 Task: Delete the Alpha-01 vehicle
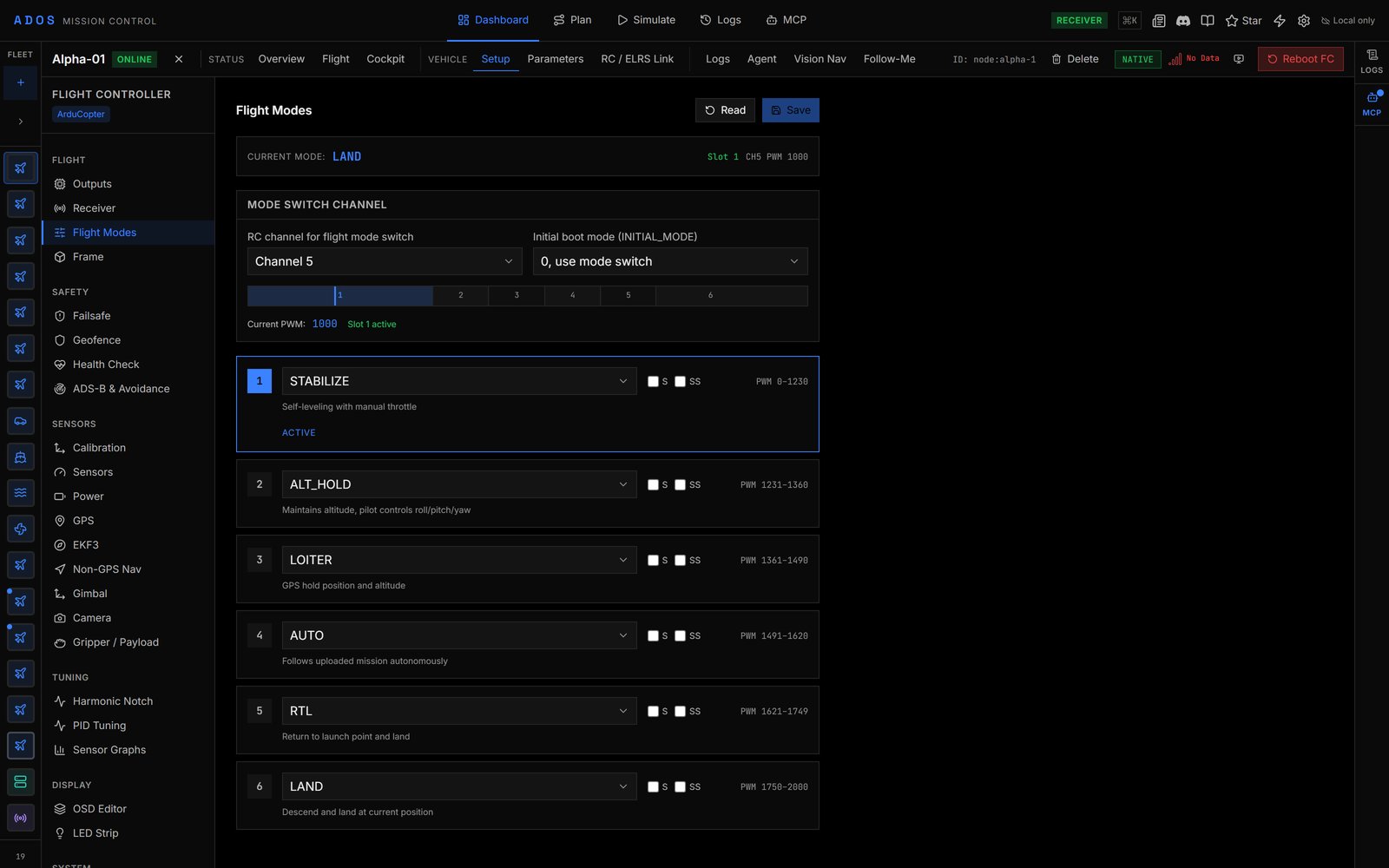tap(1075, 59)
